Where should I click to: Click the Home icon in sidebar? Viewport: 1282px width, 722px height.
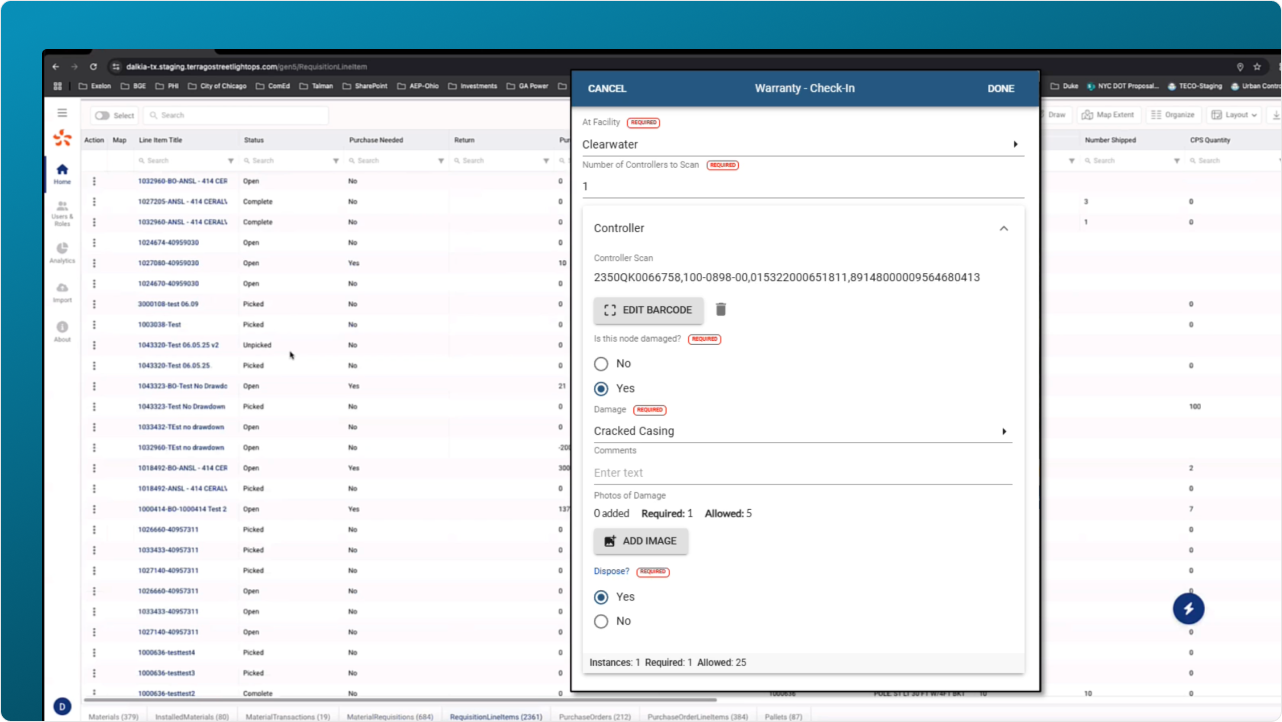pos(62,173)
